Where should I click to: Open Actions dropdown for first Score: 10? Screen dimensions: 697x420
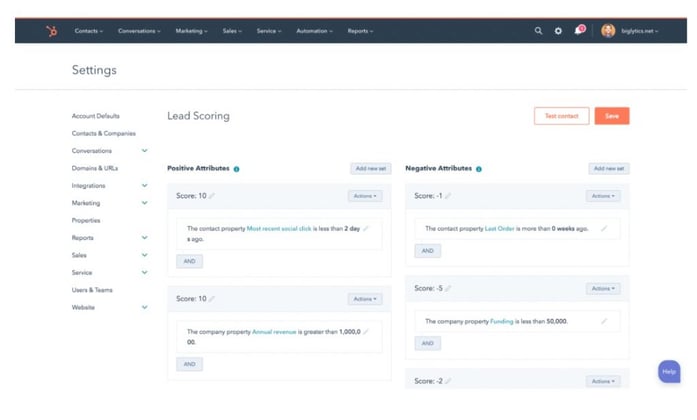click(365, 196)
